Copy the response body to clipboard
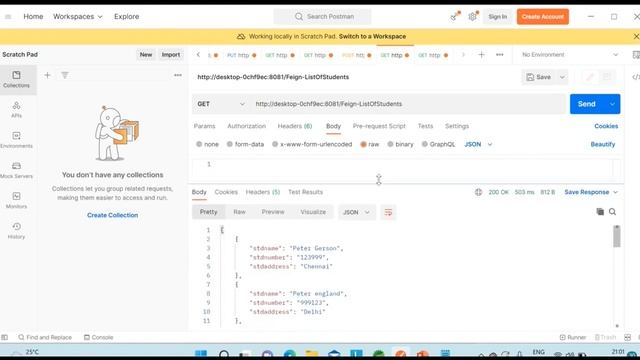The image size is (640, 360). point(600,211)
